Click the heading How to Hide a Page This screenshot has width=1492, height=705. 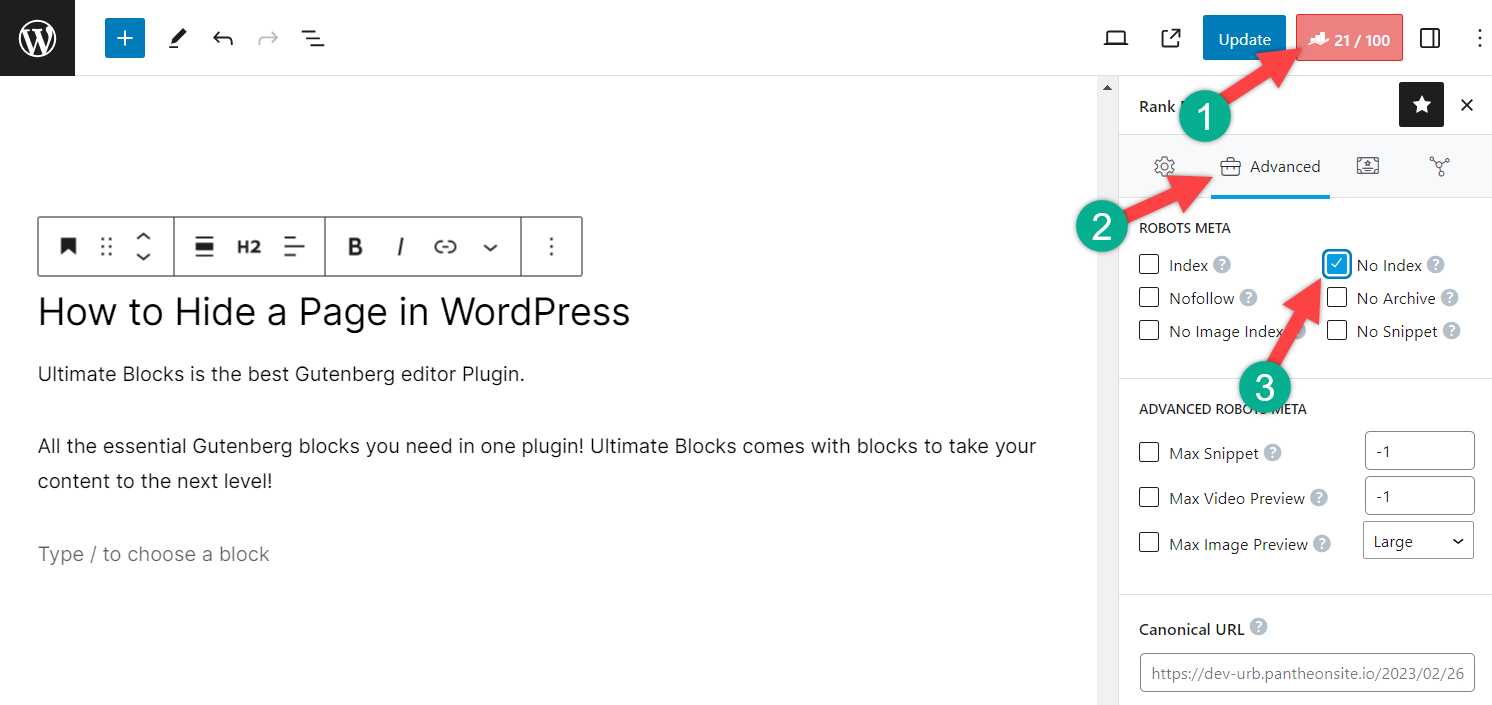coord(334,312)
